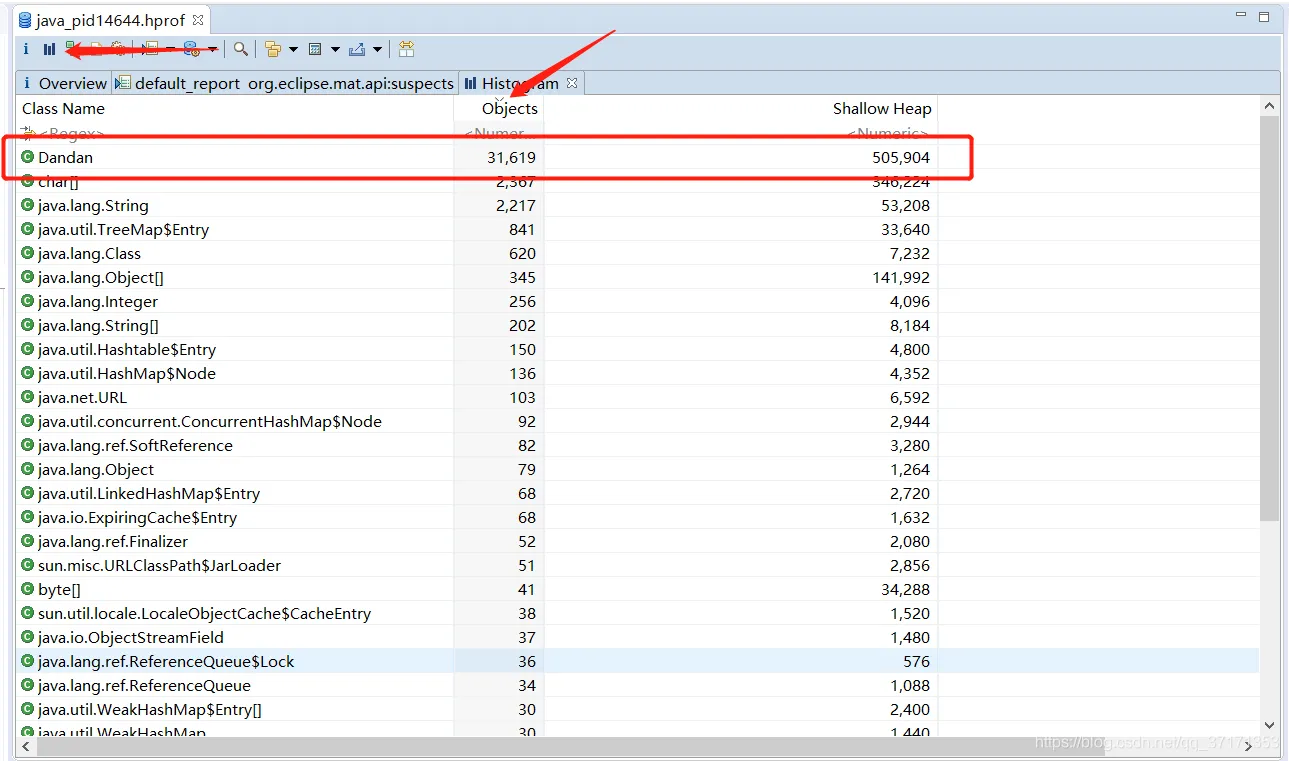Click the 505,904 shallow heap cell
The image size is (1289, 761).
tap(900, 157)
